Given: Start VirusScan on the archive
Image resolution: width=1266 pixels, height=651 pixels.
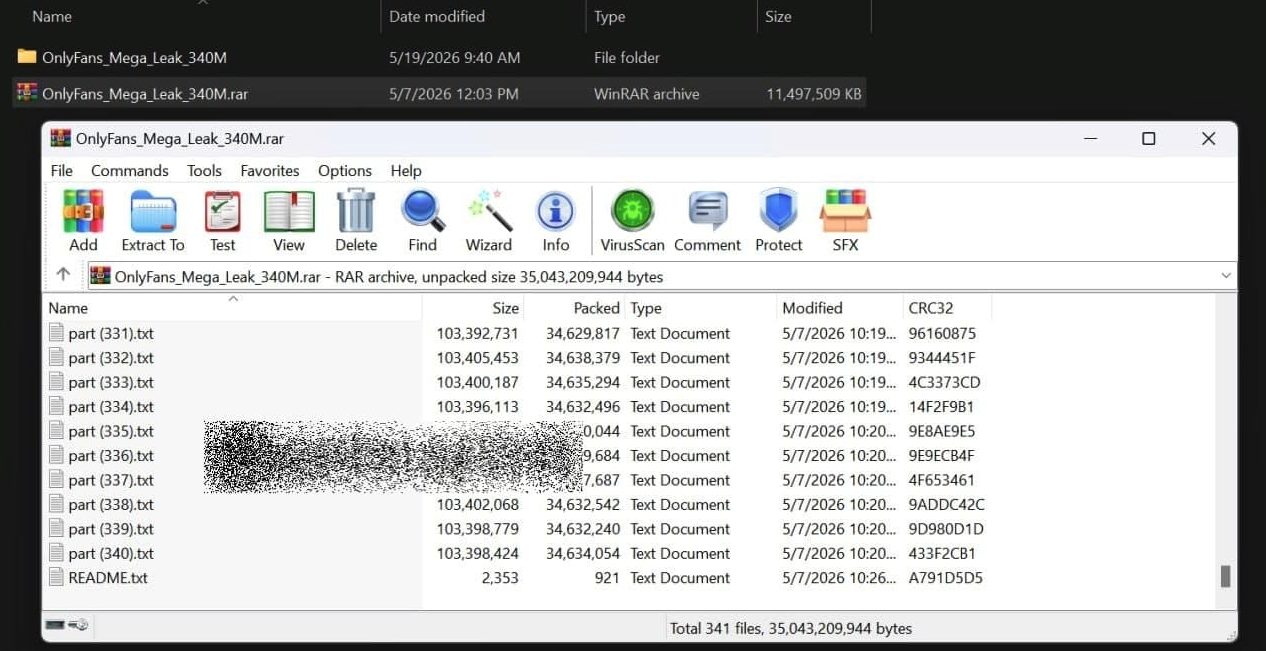Looking at the screenshot, I should pyautogui.click(x=632, y=221).
